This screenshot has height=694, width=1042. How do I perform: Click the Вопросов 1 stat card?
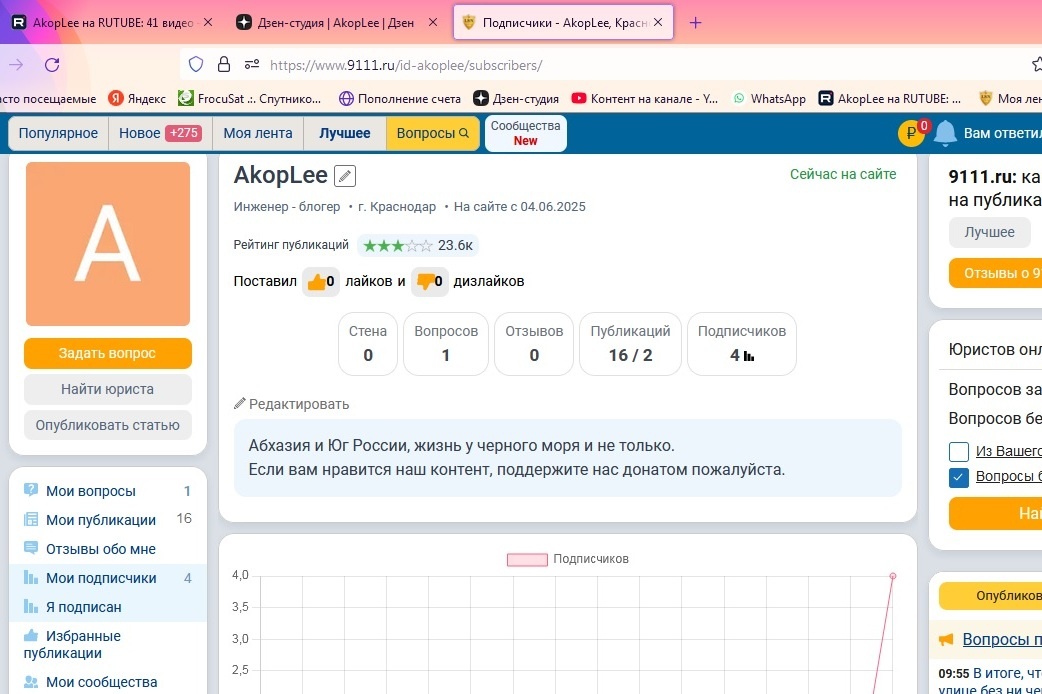tap(446, 344)
